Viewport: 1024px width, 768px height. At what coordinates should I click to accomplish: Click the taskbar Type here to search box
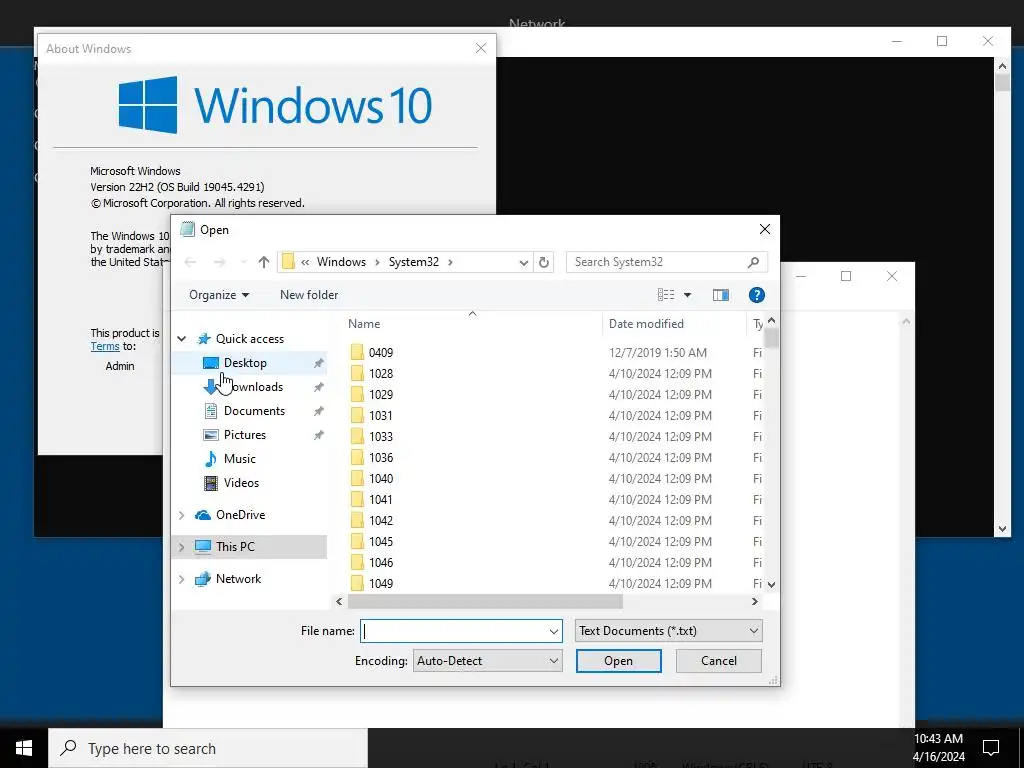pos(208,748)
